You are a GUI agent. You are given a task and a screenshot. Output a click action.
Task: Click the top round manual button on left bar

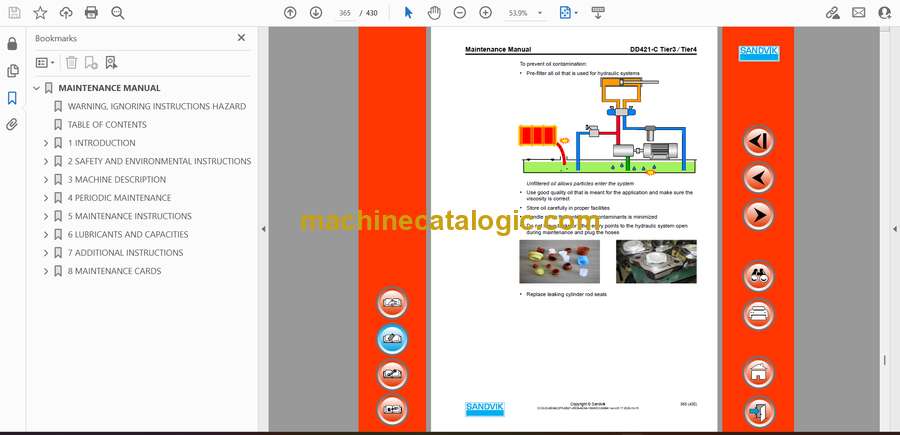pyautogui.click(x=393, y=303)
